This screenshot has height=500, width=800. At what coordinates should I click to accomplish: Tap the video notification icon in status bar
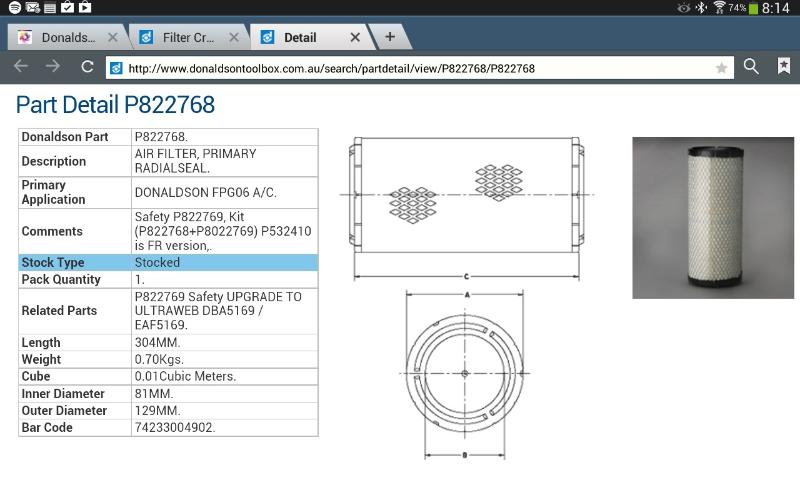[85, 7]
